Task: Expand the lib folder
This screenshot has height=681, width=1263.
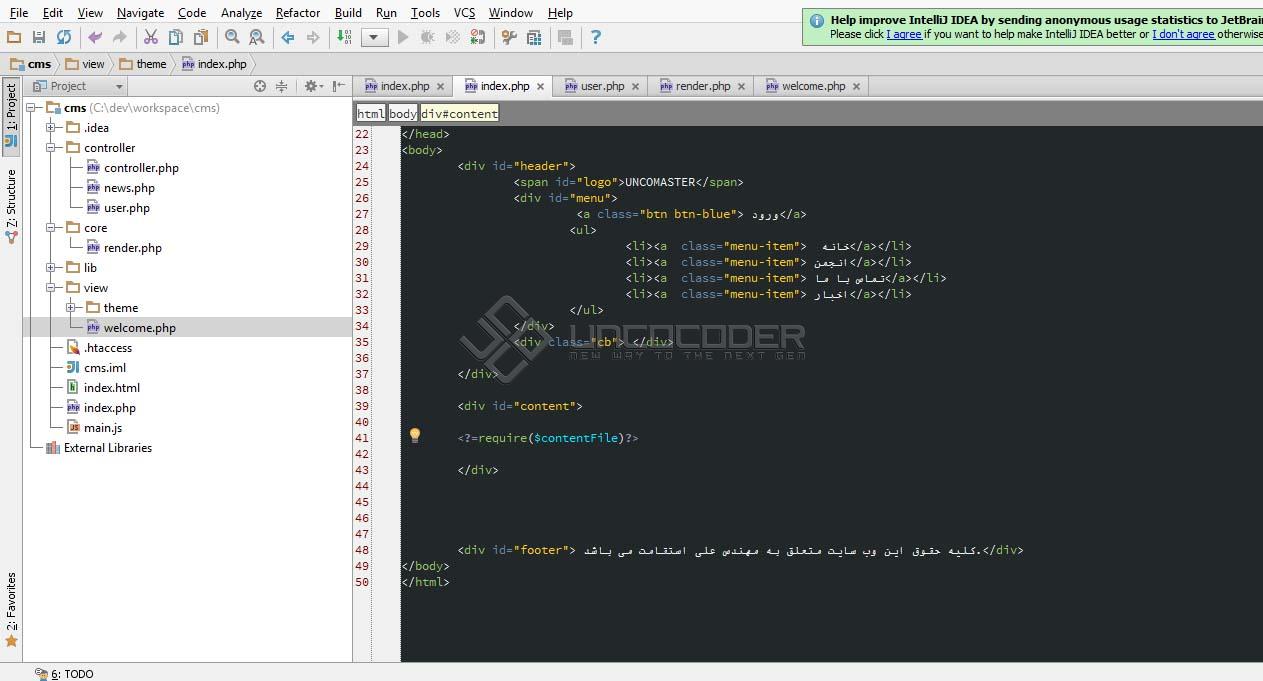Action: click(52, 268)
